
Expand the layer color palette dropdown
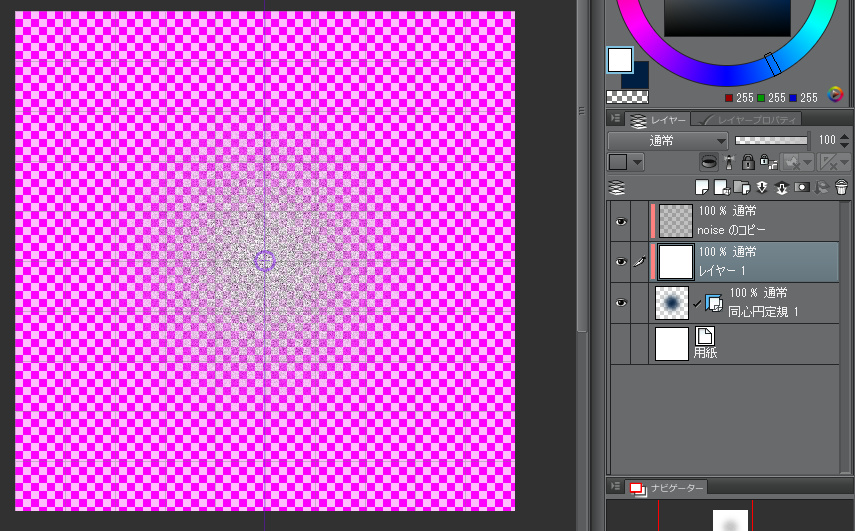[637, 162]
